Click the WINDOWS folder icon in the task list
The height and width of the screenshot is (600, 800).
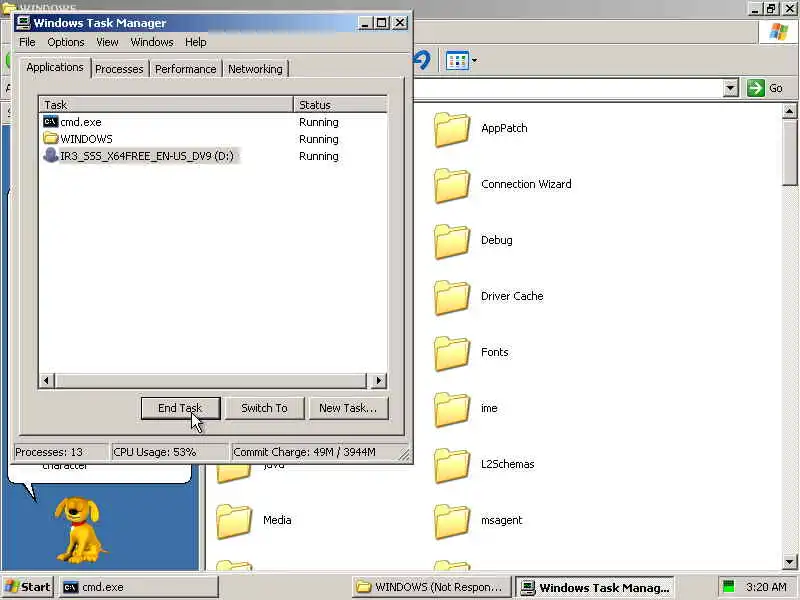coord(51,138)
